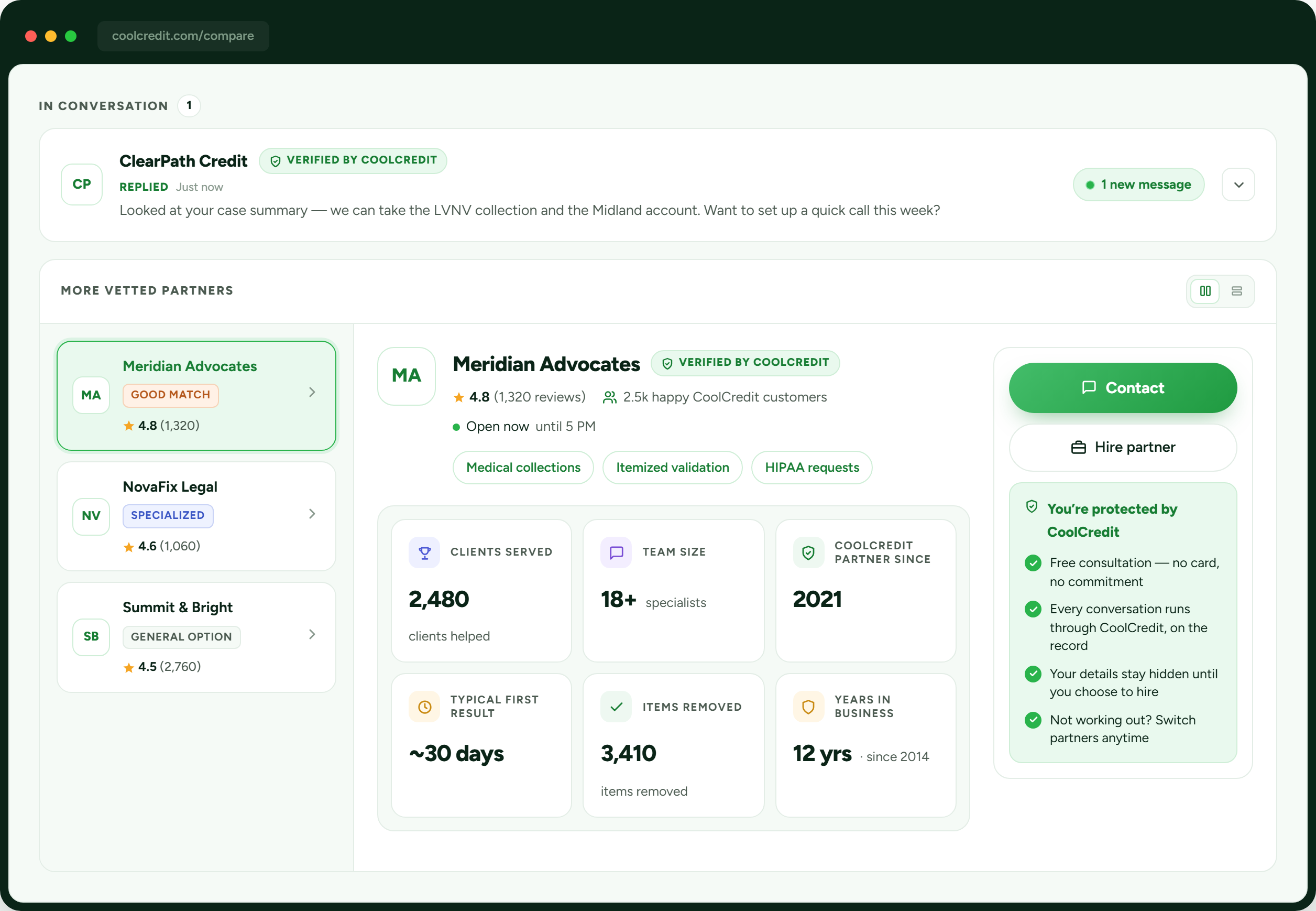This screenshot has width=1316, height=911.
Task: Click the check icon beside Free consultation
Action: click(1033, 563)
